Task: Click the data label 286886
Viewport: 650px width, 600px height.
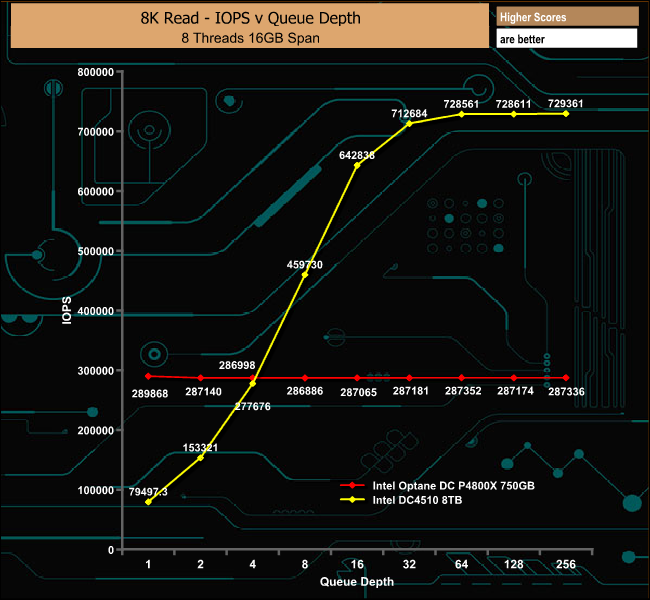Action: (305, 391)
